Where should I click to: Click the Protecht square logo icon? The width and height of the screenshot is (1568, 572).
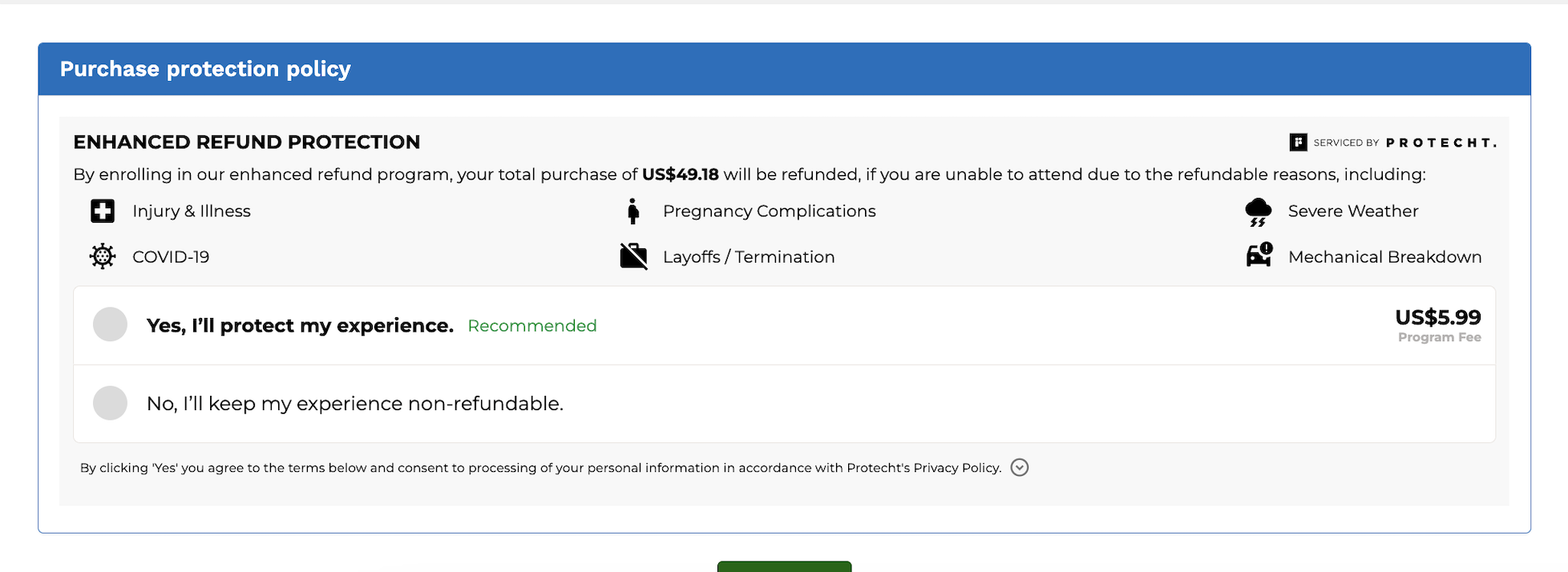[1298, 143]
